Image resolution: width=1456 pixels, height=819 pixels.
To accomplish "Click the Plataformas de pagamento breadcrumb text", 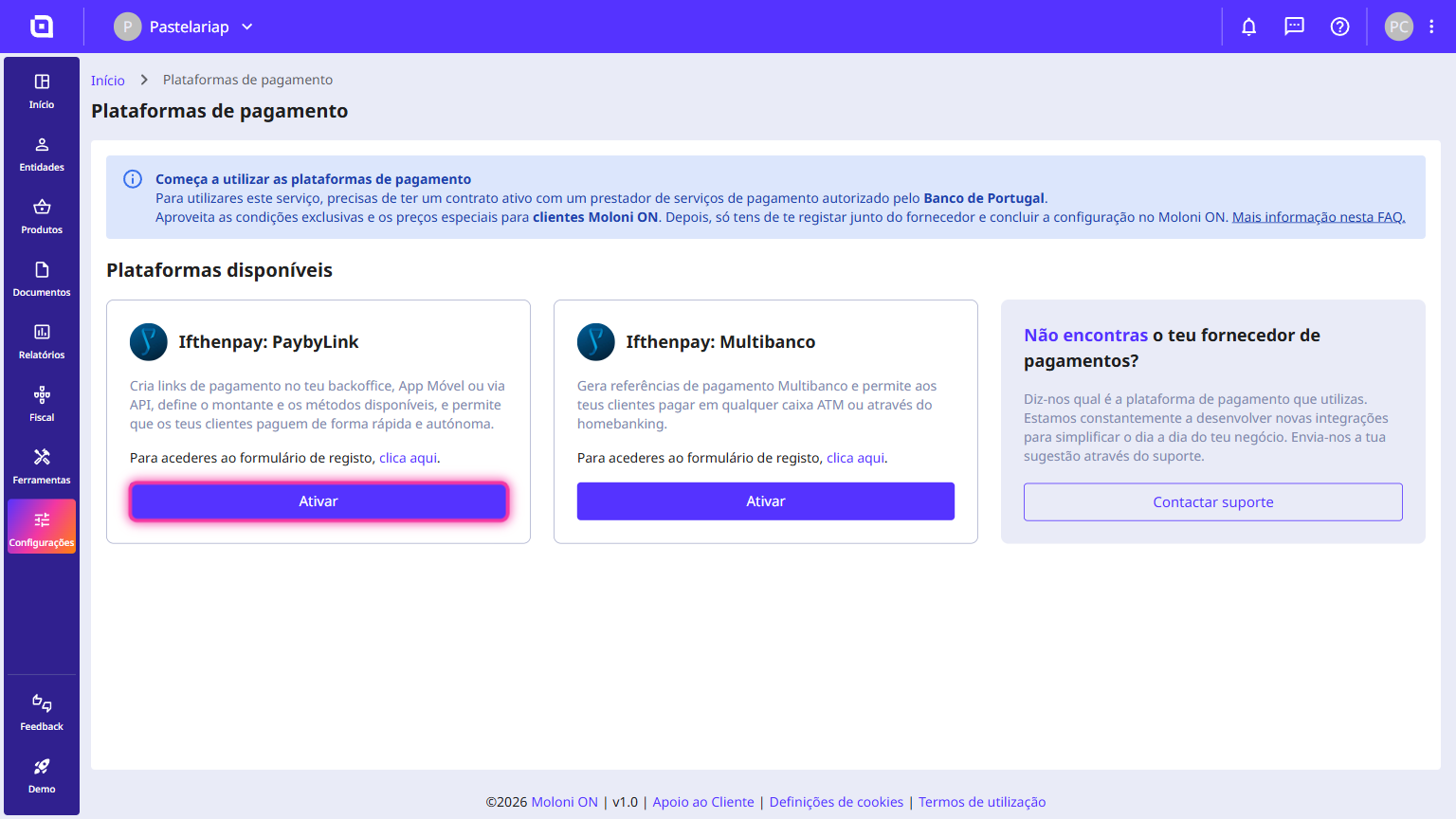I will point(247,80).
